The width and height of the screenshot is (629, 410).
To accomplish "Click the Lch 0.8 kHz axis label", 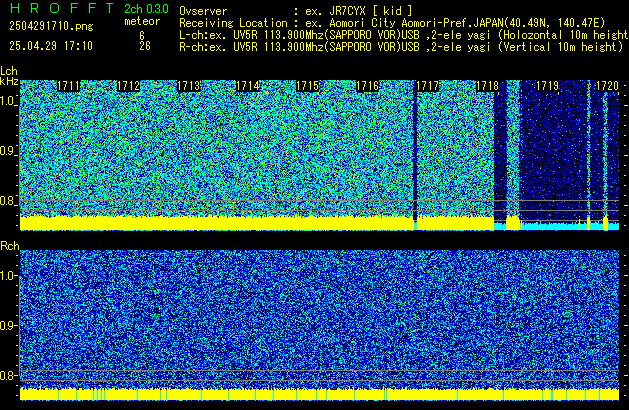I will pyautogui.click(x=8, y=201).
